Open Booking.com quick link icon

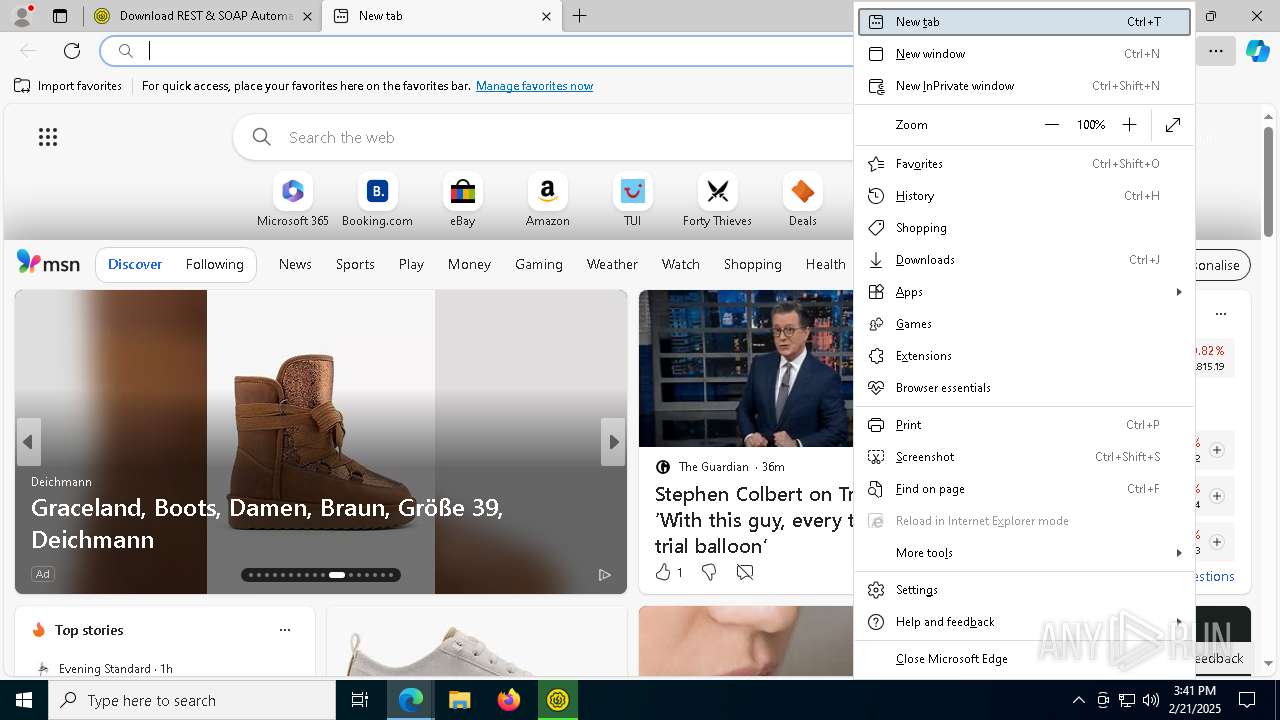pos(377,191)
